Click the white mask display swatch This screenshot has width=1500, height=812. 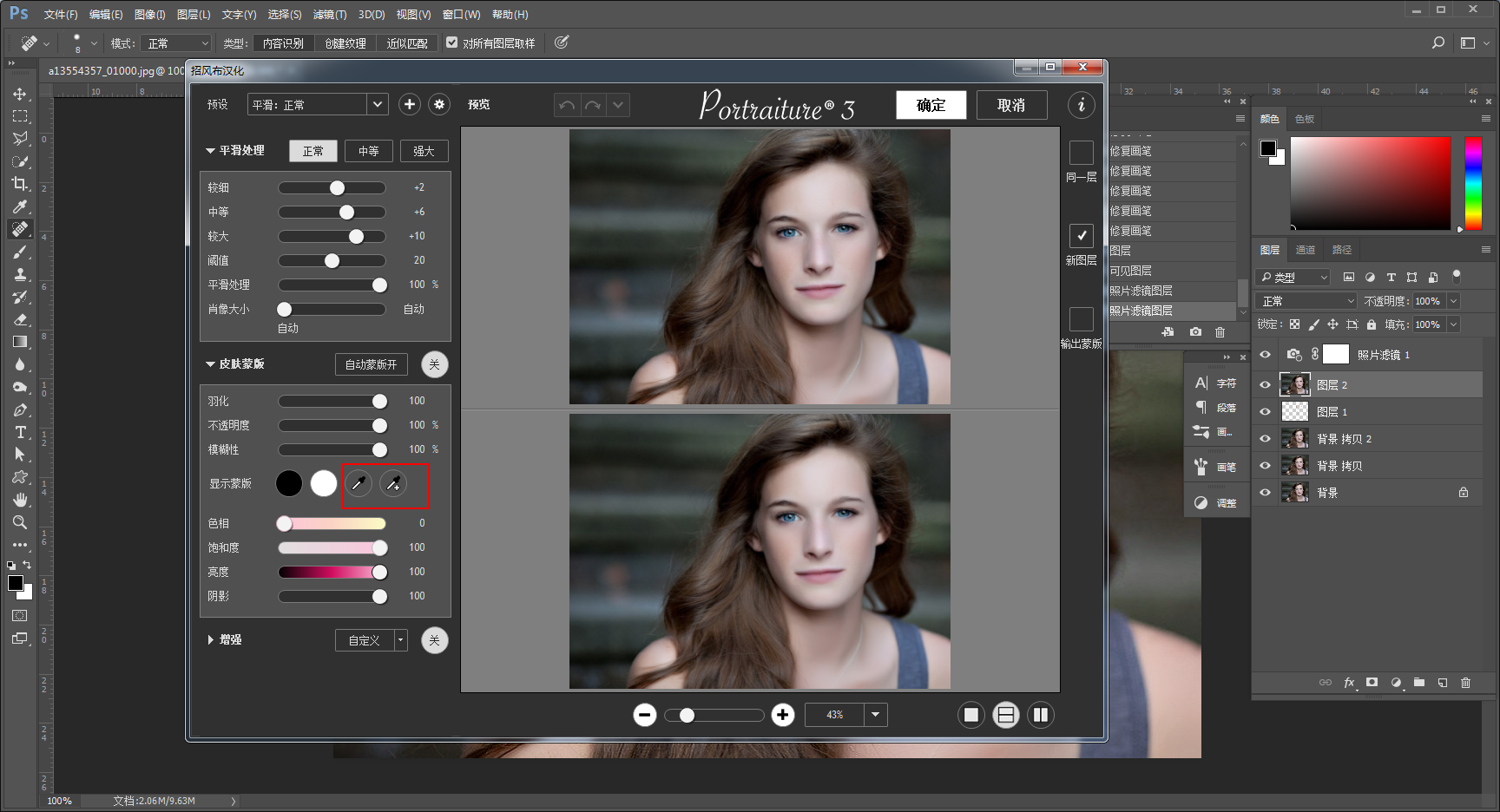pos(324,483)
